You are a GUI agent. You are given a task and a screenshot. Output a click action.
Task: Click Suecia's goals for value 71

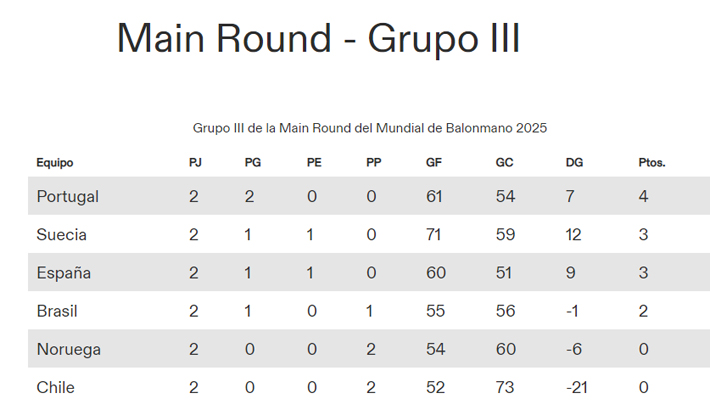434,235
